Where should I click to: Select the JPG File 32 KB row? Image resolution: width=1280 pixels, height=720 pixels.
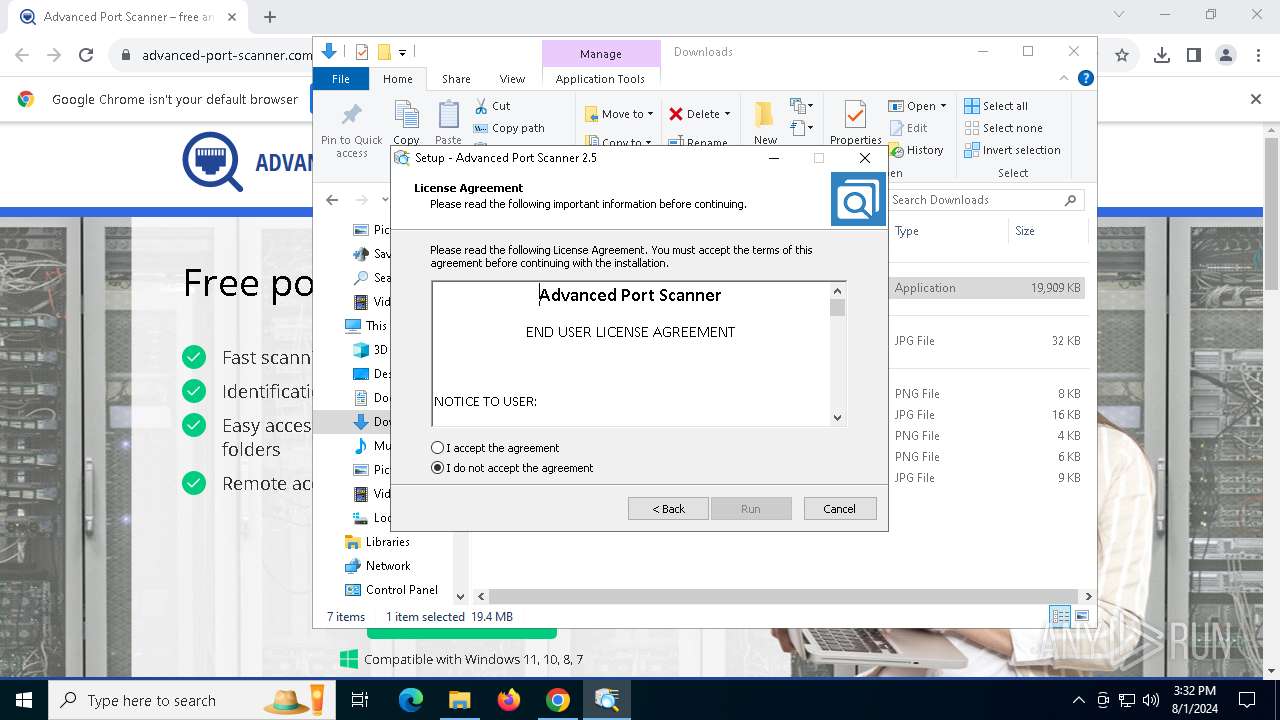pyautogui.click(x=988, y=341)
